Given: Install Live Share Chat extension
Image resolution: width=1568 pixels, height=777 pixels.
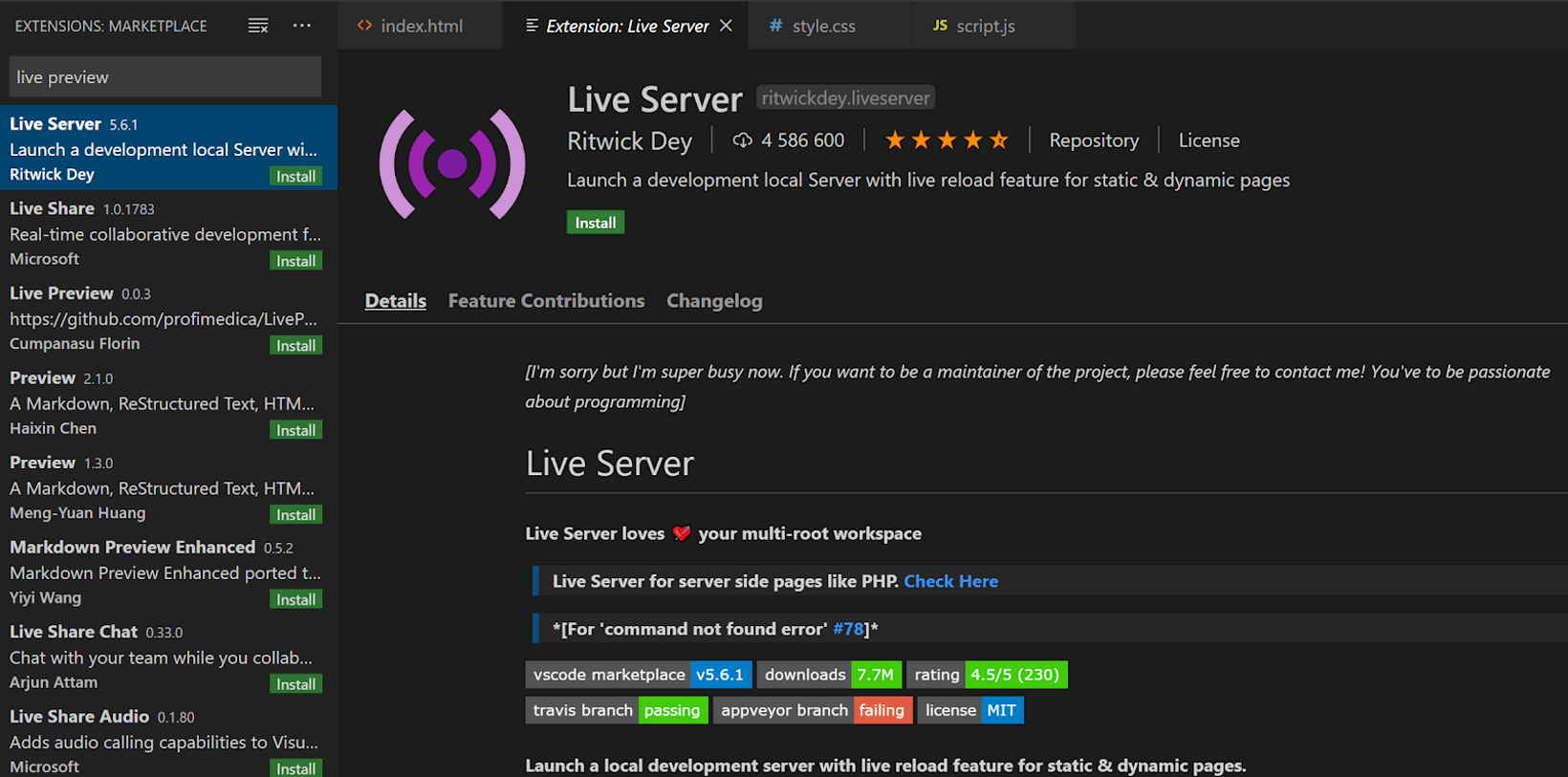Looking at the screenshot, I should pyautogui.click(x=295, y=683).
